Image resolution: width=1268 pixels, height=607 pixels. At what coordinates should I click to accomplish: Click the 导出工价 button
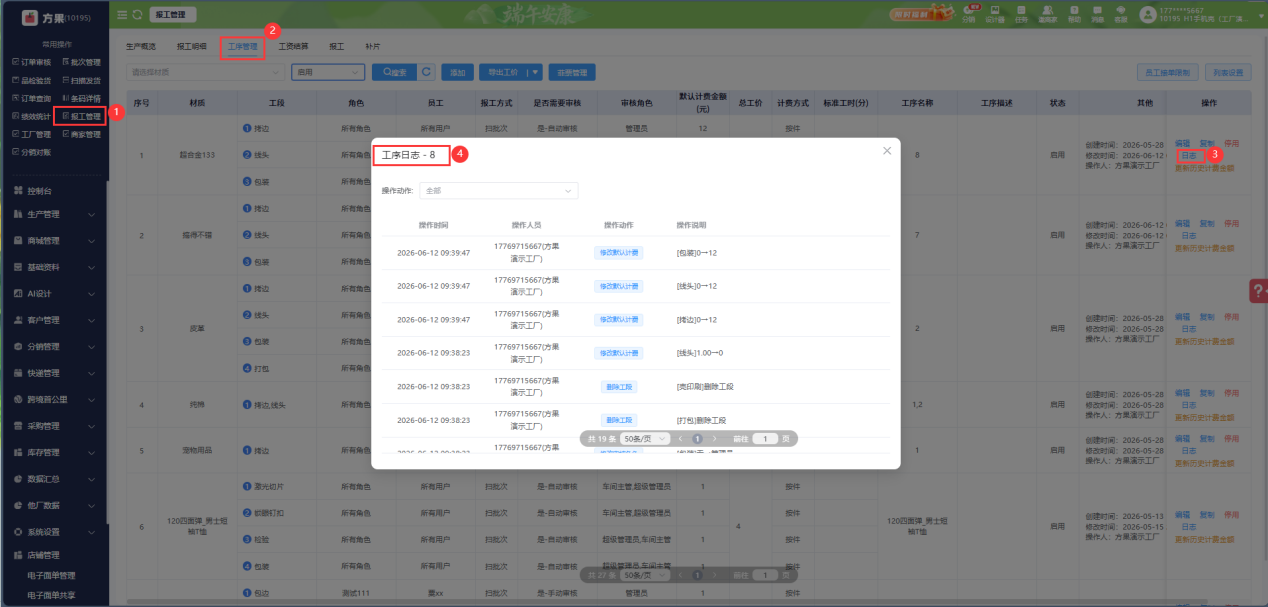502,72
